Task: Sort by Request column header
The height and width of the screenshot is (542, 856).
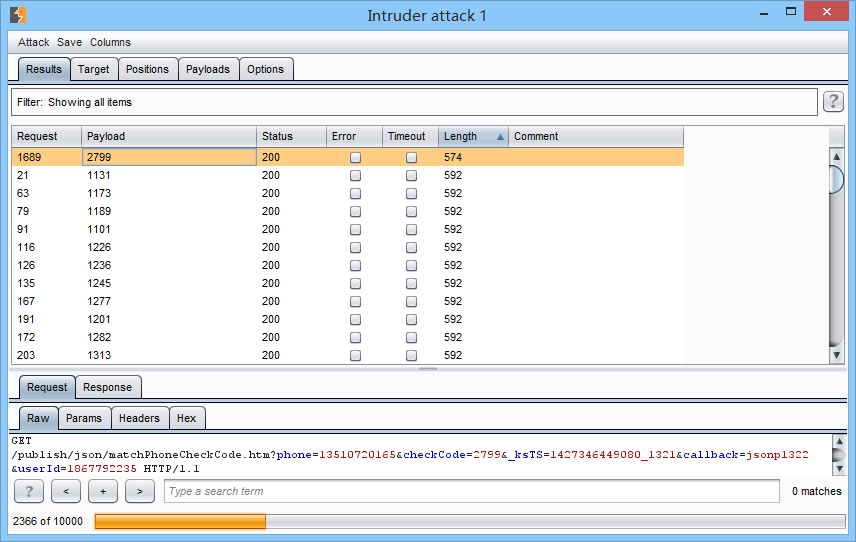Action: pyautogui.click(x=46, y=136)
